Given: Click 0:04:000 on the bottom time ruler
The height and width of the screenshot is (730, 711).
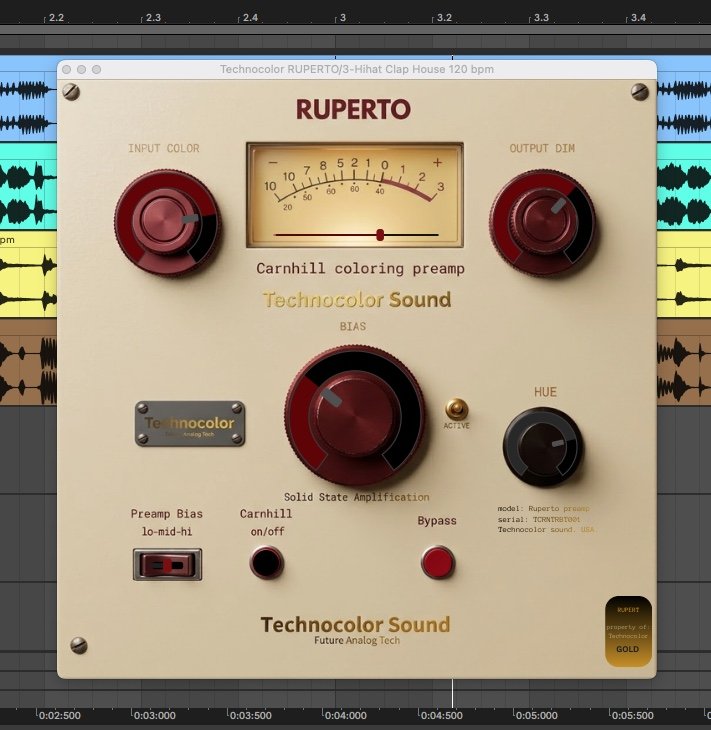Looking at the screenshot, I should tap(345, 715).
